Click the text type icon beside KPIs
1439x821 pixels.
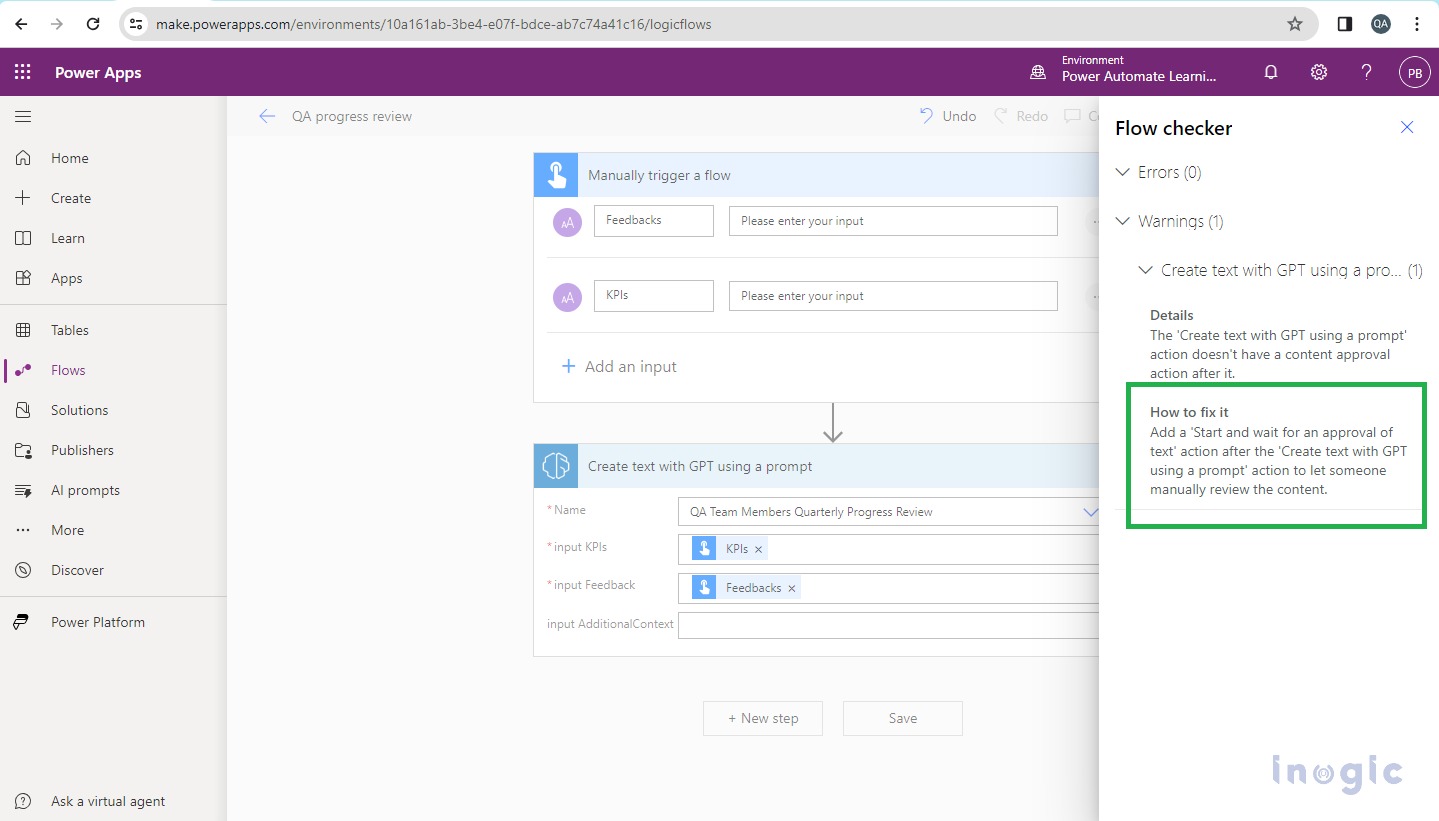pos(567,297)
